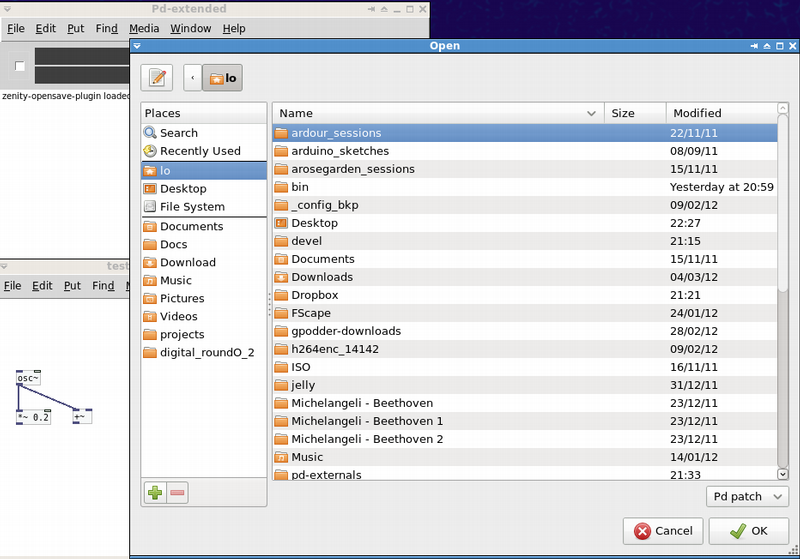Viewport: 800px width, 559px height.
Task: Select the ISO folder
Action: [x=524, y=367]
